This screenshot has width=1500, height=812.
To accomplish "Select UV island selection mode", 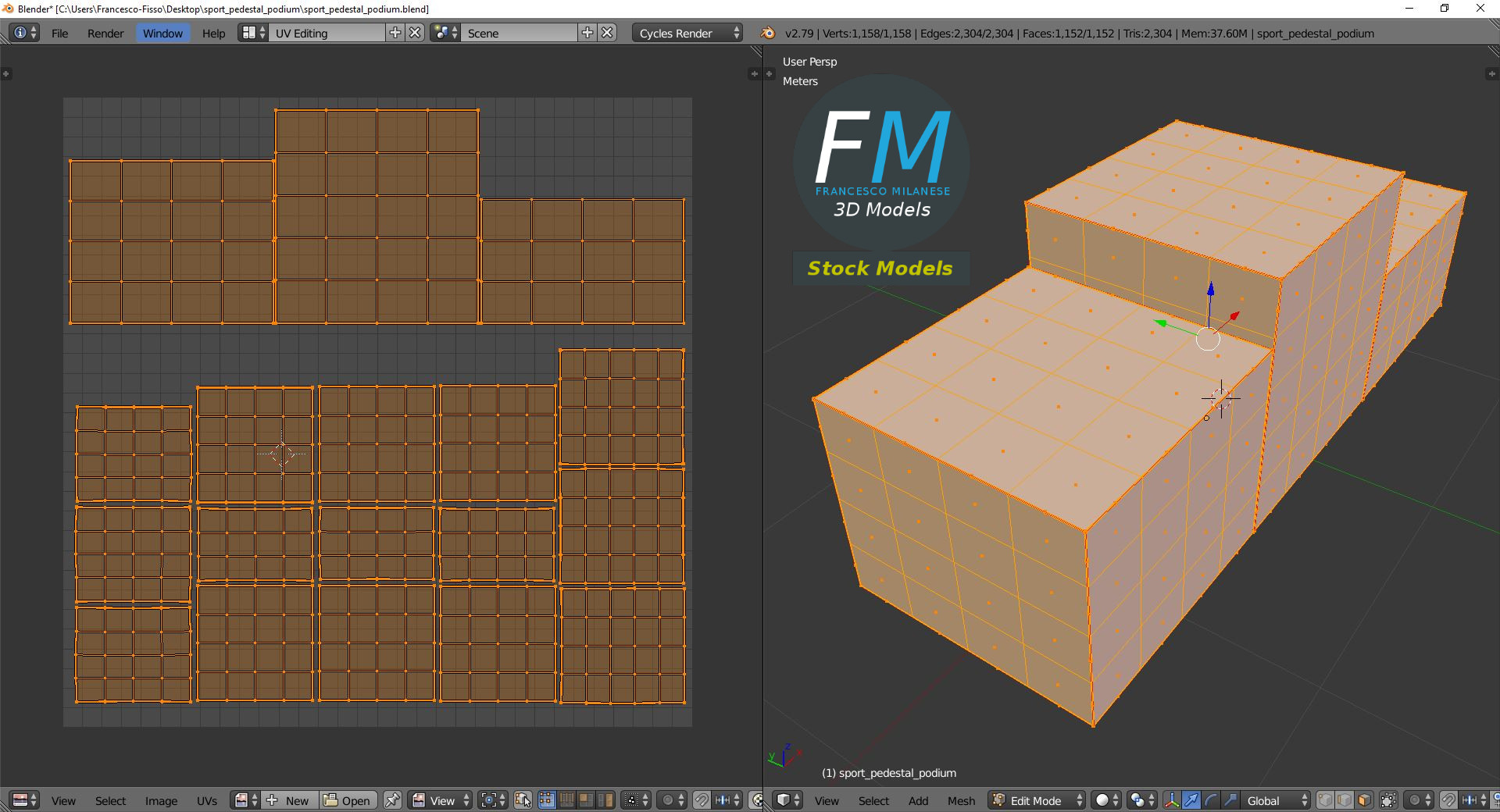I will click(x=605, y=800).
